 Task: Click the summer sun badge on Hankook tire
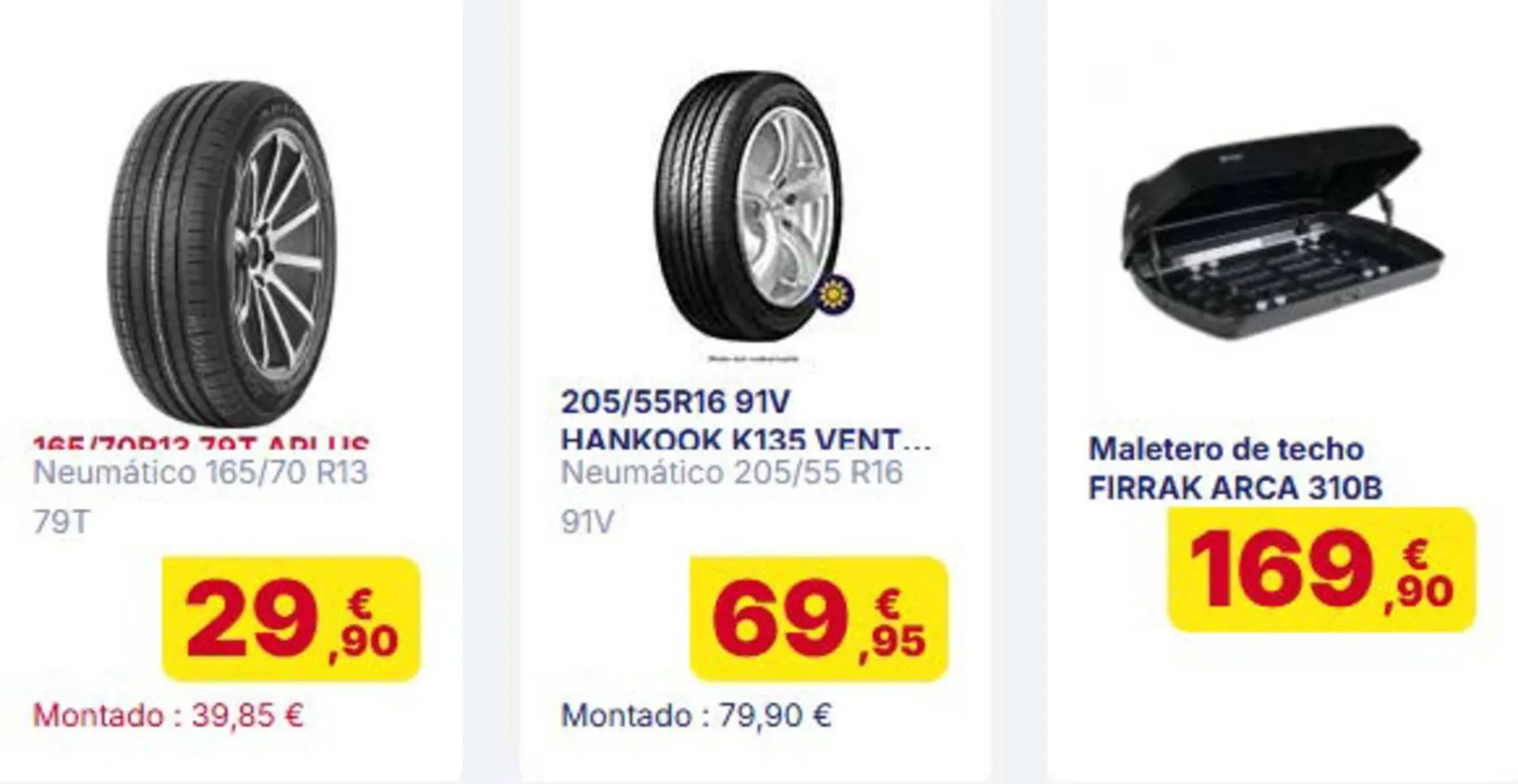pos(833,295)
